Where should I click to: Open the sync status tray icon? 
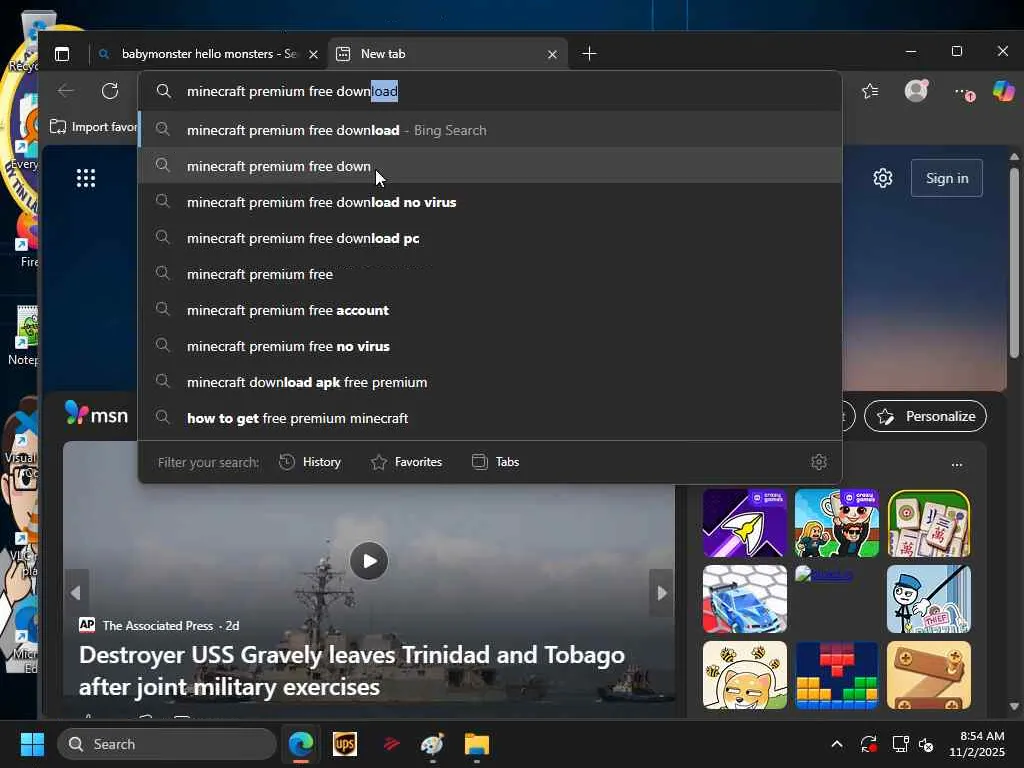pyautogui.click(x=869, y=744)
